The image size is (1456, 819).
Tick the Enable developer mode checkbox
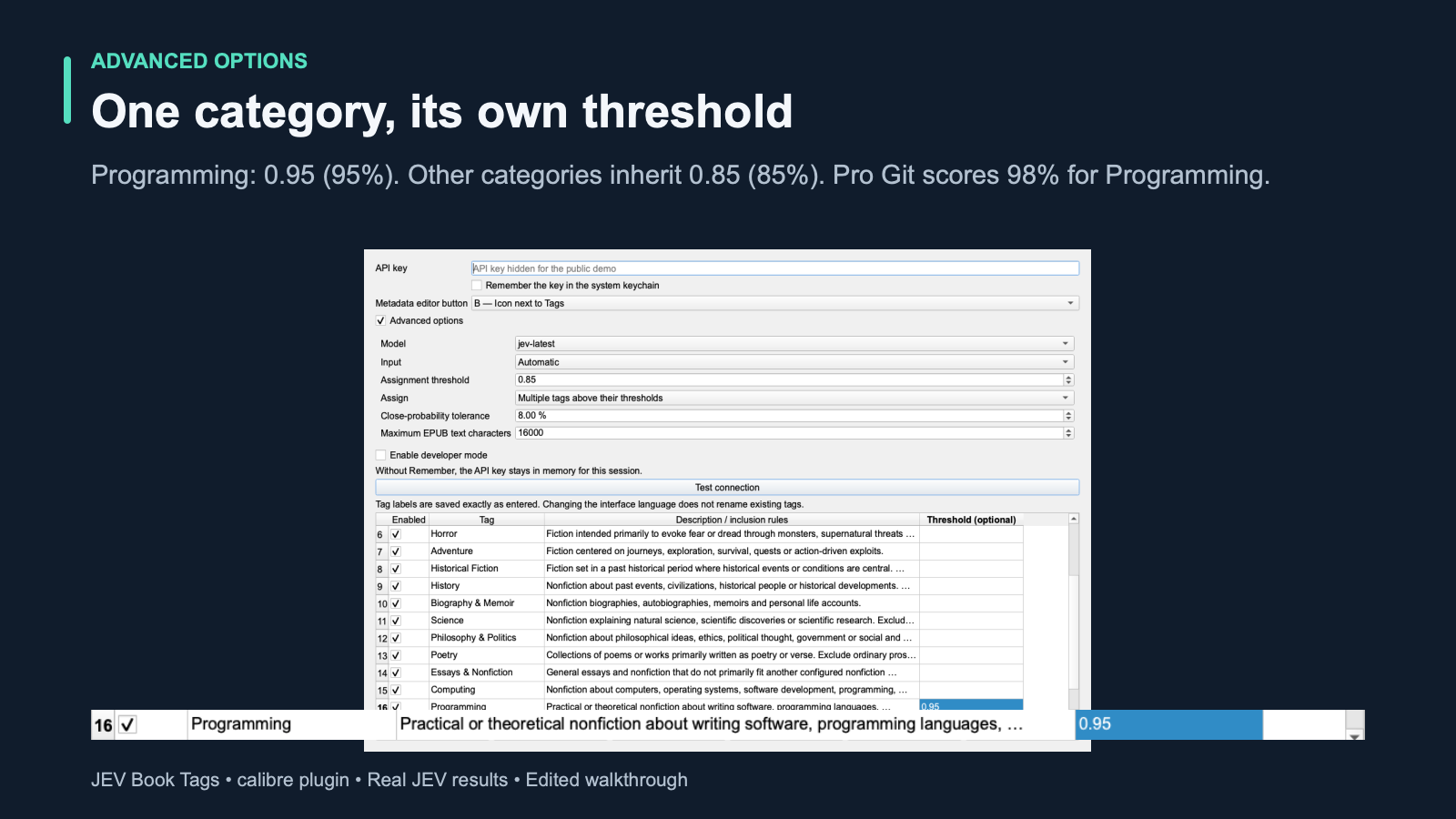click(380, 455)
